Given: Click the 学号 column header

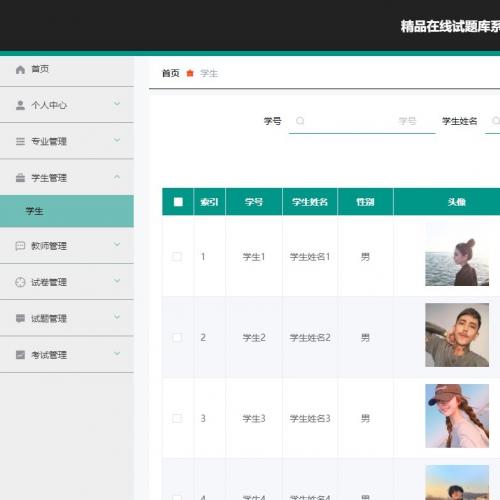Looking at the screenshot, I should click(254, 202).
